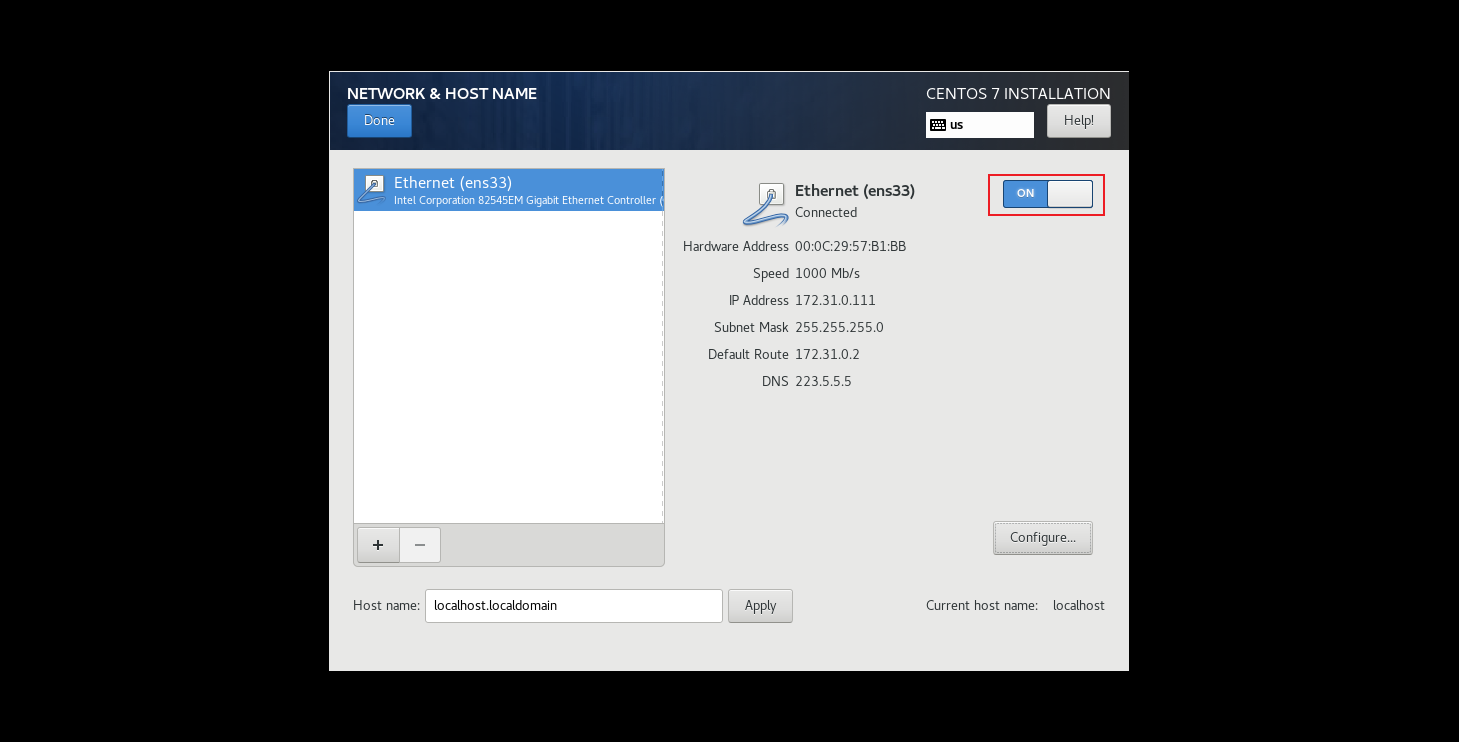Screen dimensions: 1459x742
Task: Click the large Ethernet icon in details
Action: click(x=766, y=204)
